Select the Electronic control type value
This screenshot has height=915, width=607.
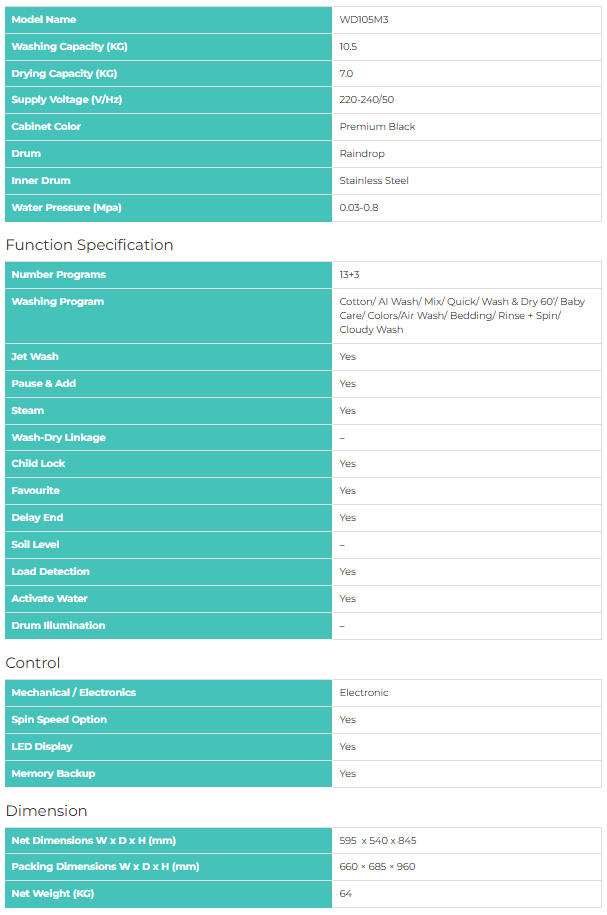pyautogui.click(x=364, y=693)
